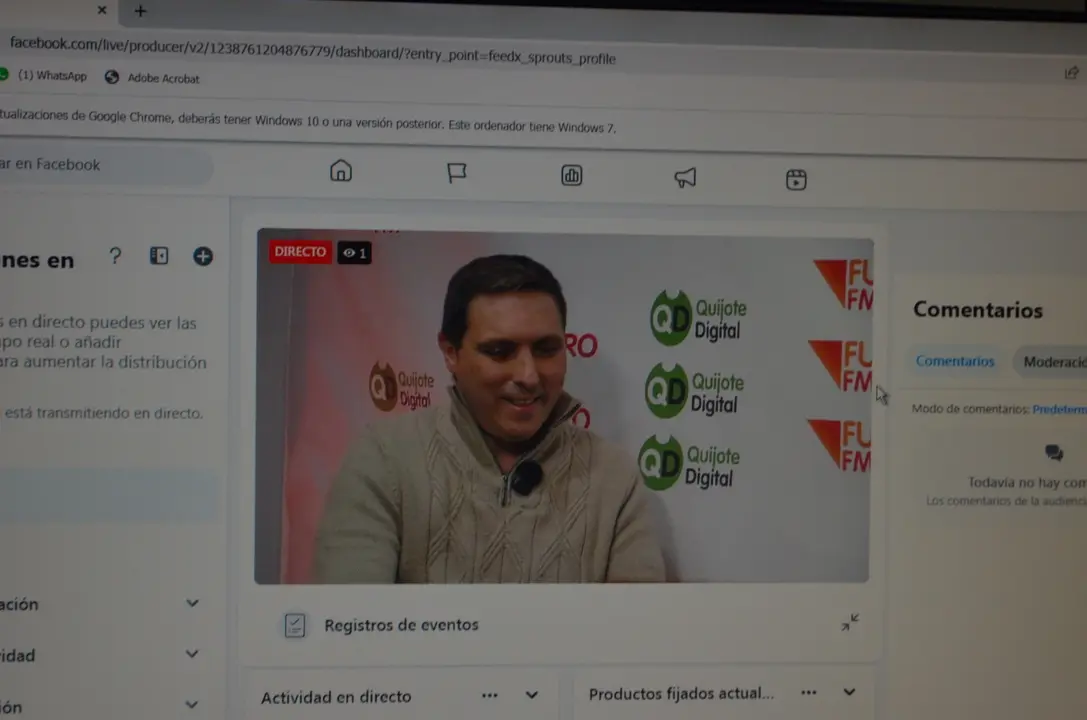1087x720 pixels.
Task: Switch to the Moderación tab
Action: pos(1054,362)
